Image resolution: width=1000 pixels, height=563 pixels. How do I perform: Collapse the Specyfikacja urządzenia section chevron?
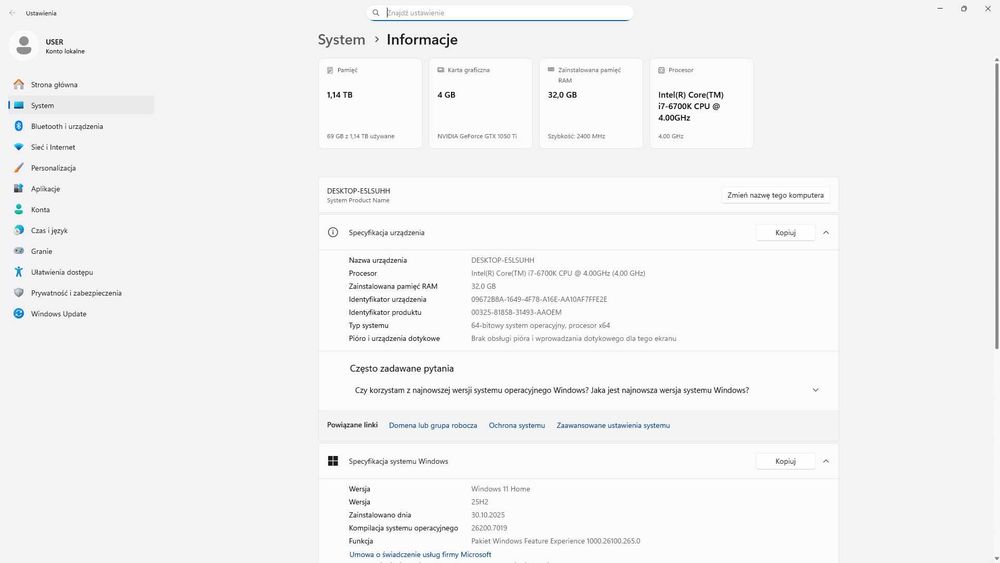tap(826, 233)
